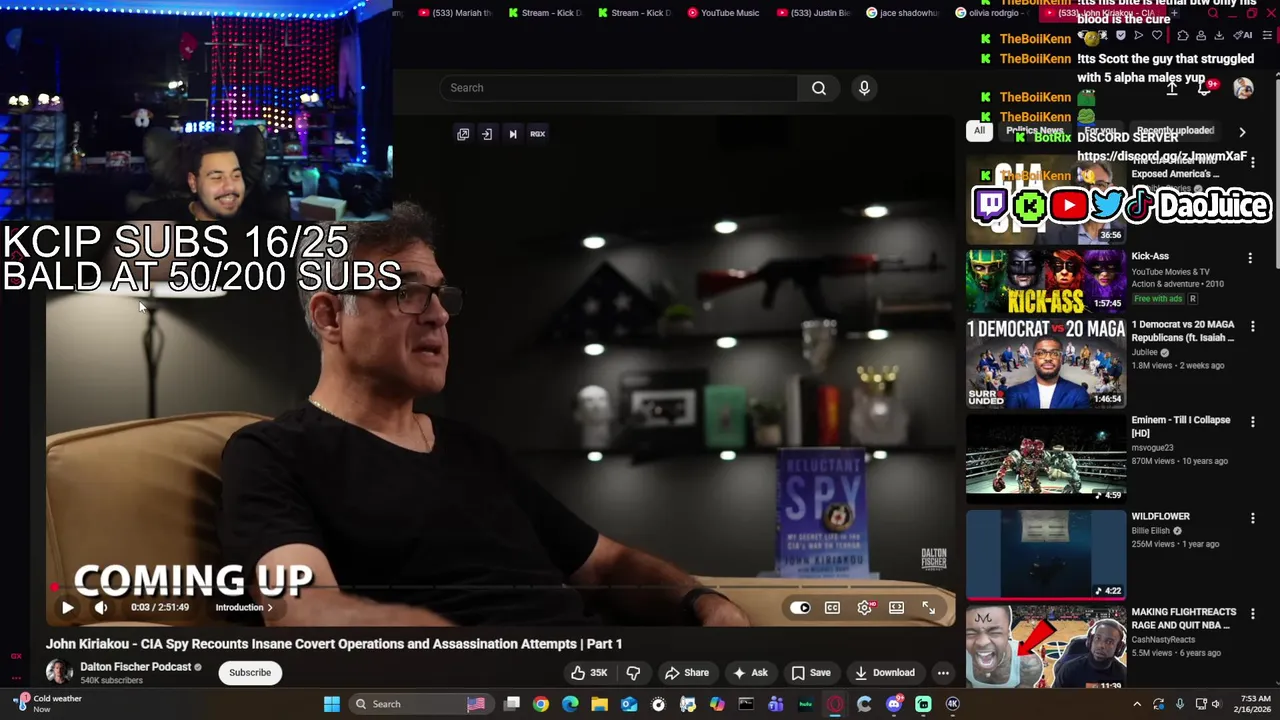The image size is (1280, 720).
Task: Enter fullscreen mode in the video player
Action: [x=929, y=607]
